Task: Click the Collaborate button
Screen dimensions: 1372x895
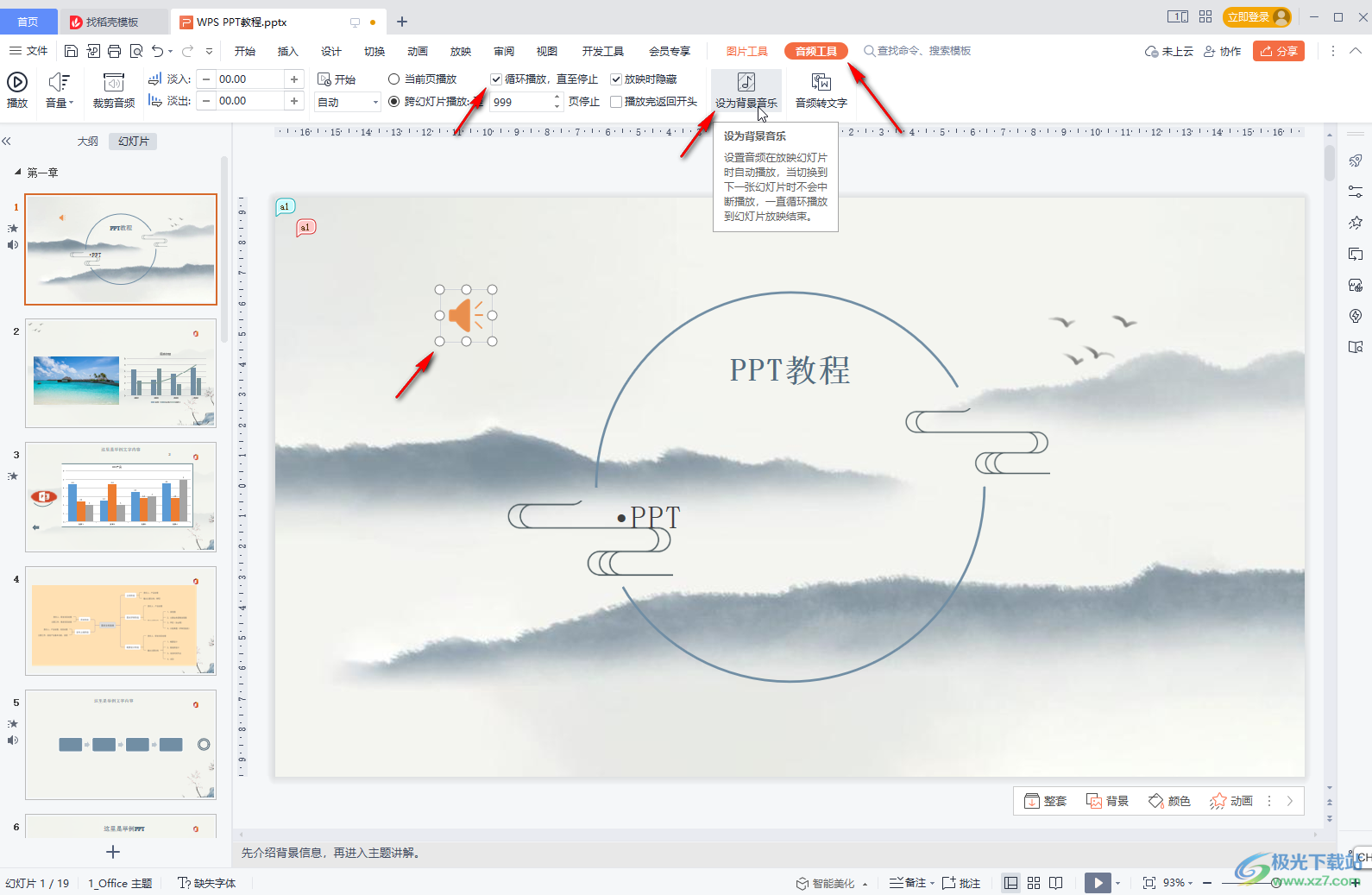Action: click(1223, 52)
